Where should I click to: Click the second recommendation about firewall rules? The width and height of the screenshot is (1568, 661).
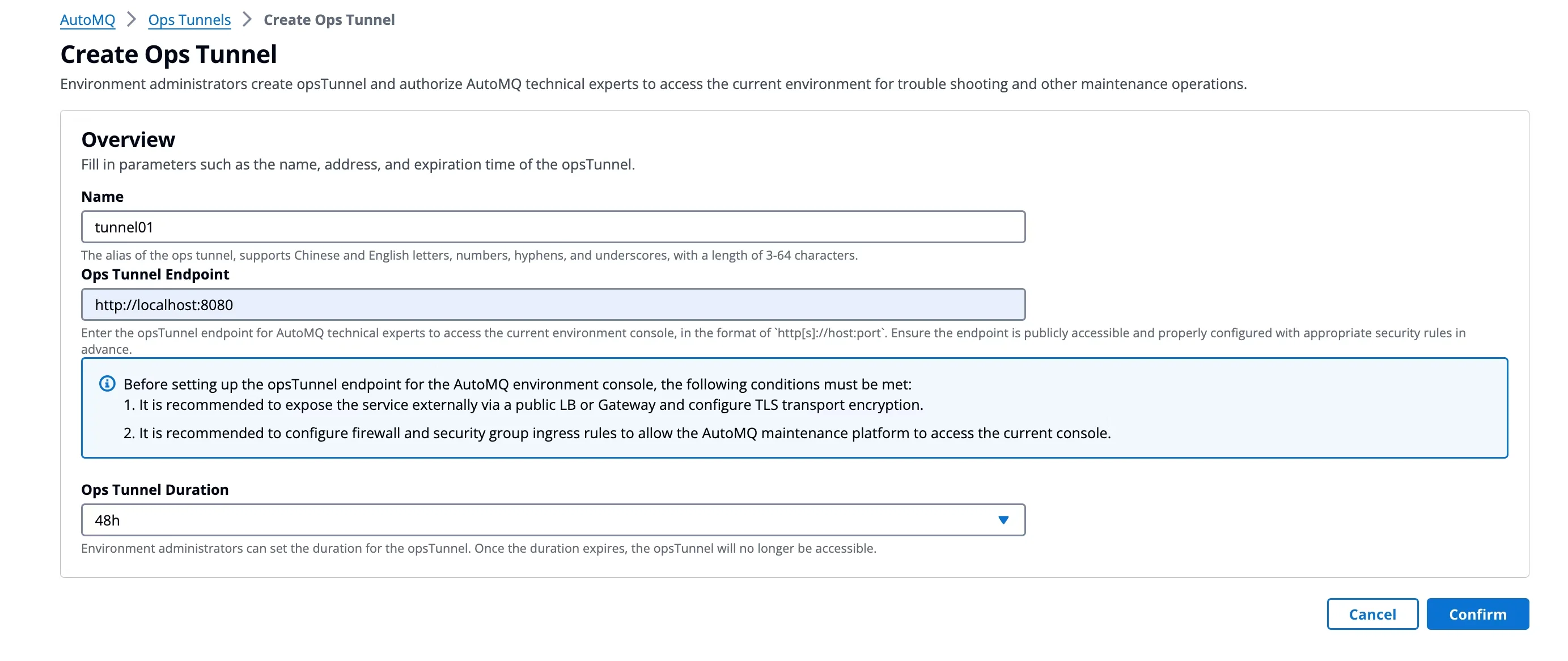click(x=617, y=433)
